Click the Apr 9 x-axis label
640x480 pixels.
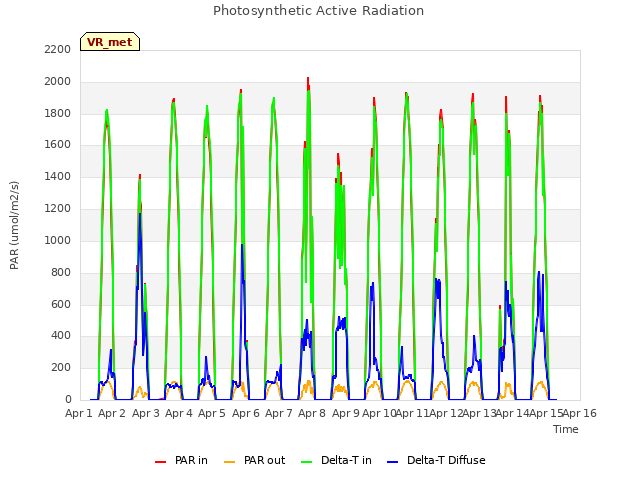click(346, 413)
